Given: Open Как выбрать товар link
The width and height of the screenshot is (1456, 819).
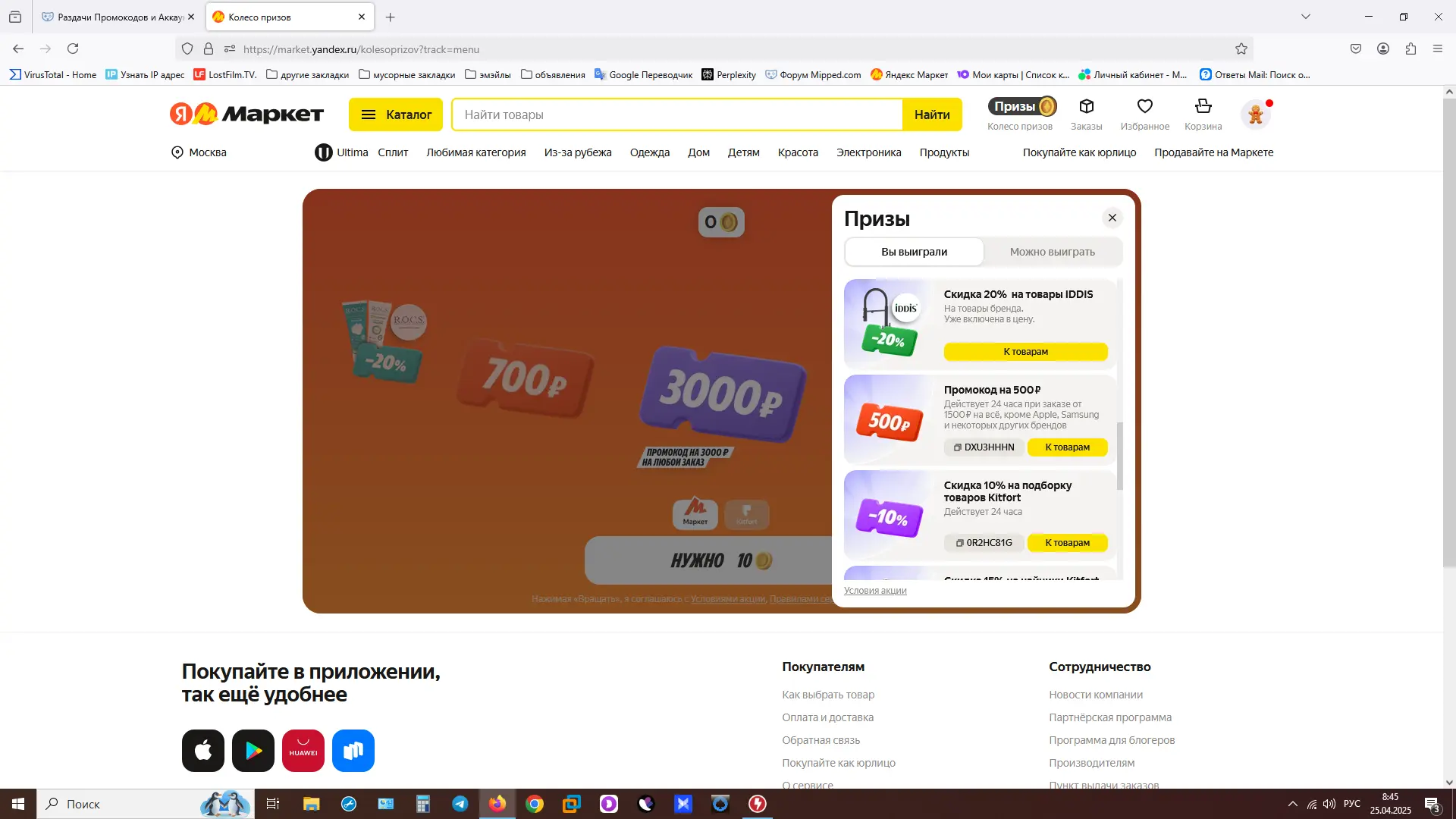Looking at the screenshot, I should [x=828, y=695].
